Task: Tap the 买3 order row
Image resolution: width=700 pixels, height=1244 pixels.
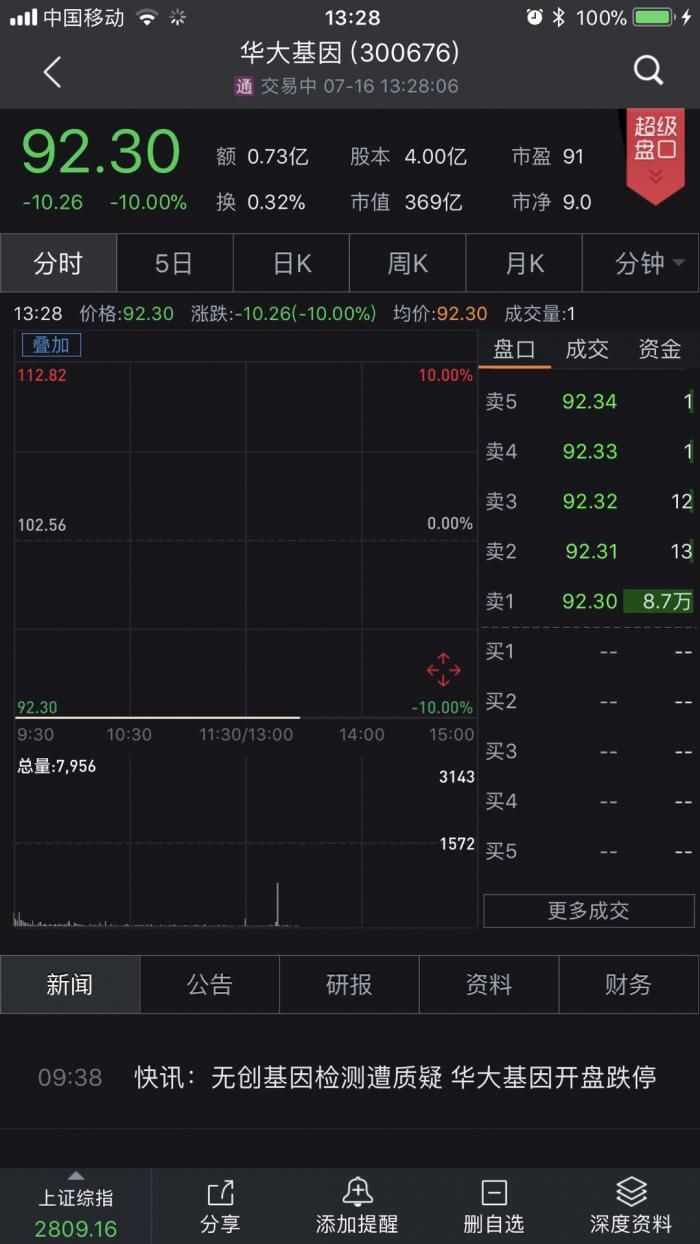Action: coord(589,752)
